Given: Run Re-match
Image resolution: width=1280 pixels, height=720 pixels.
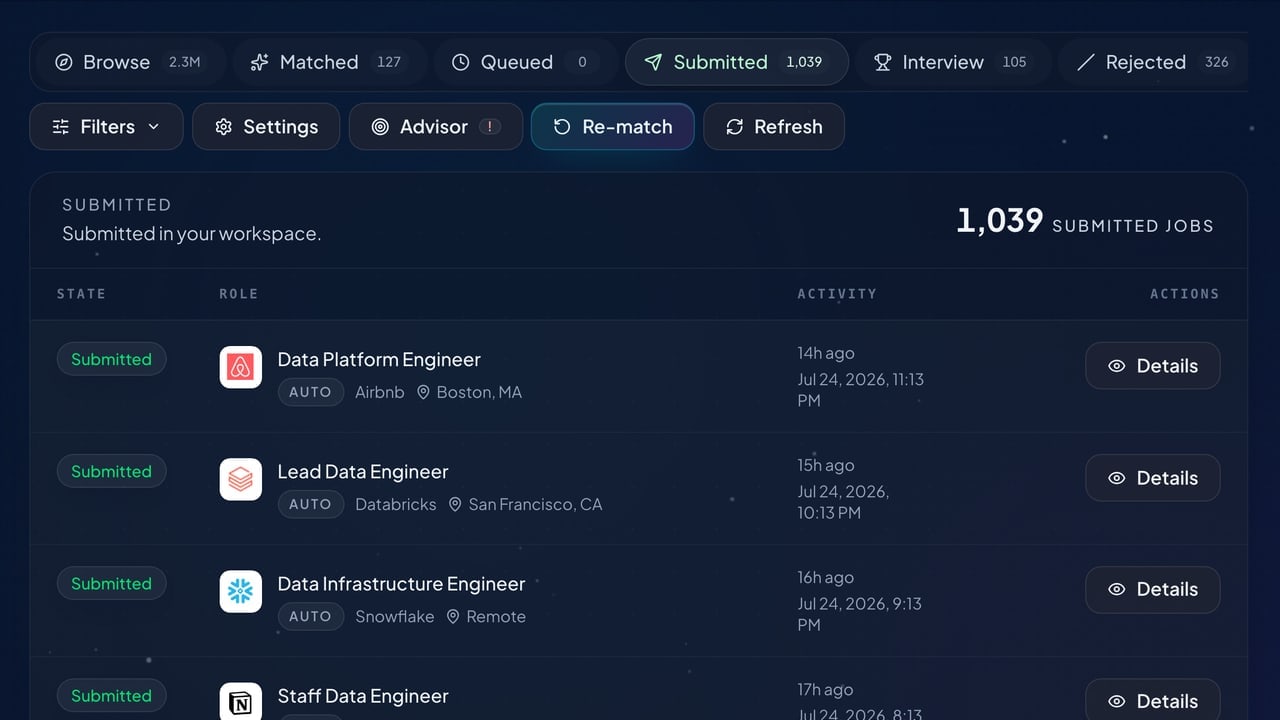Looking at the screenshot, I should (x=613, y=127).
